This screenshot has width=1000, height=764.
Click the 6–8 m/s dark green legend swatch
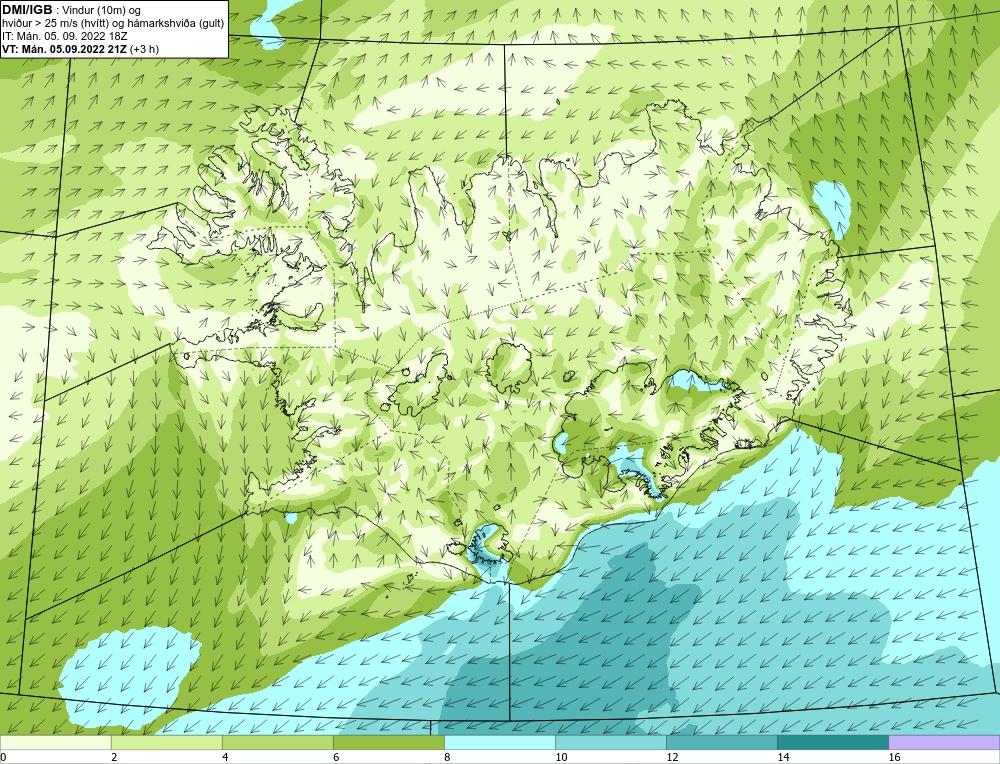pos(388,742)
